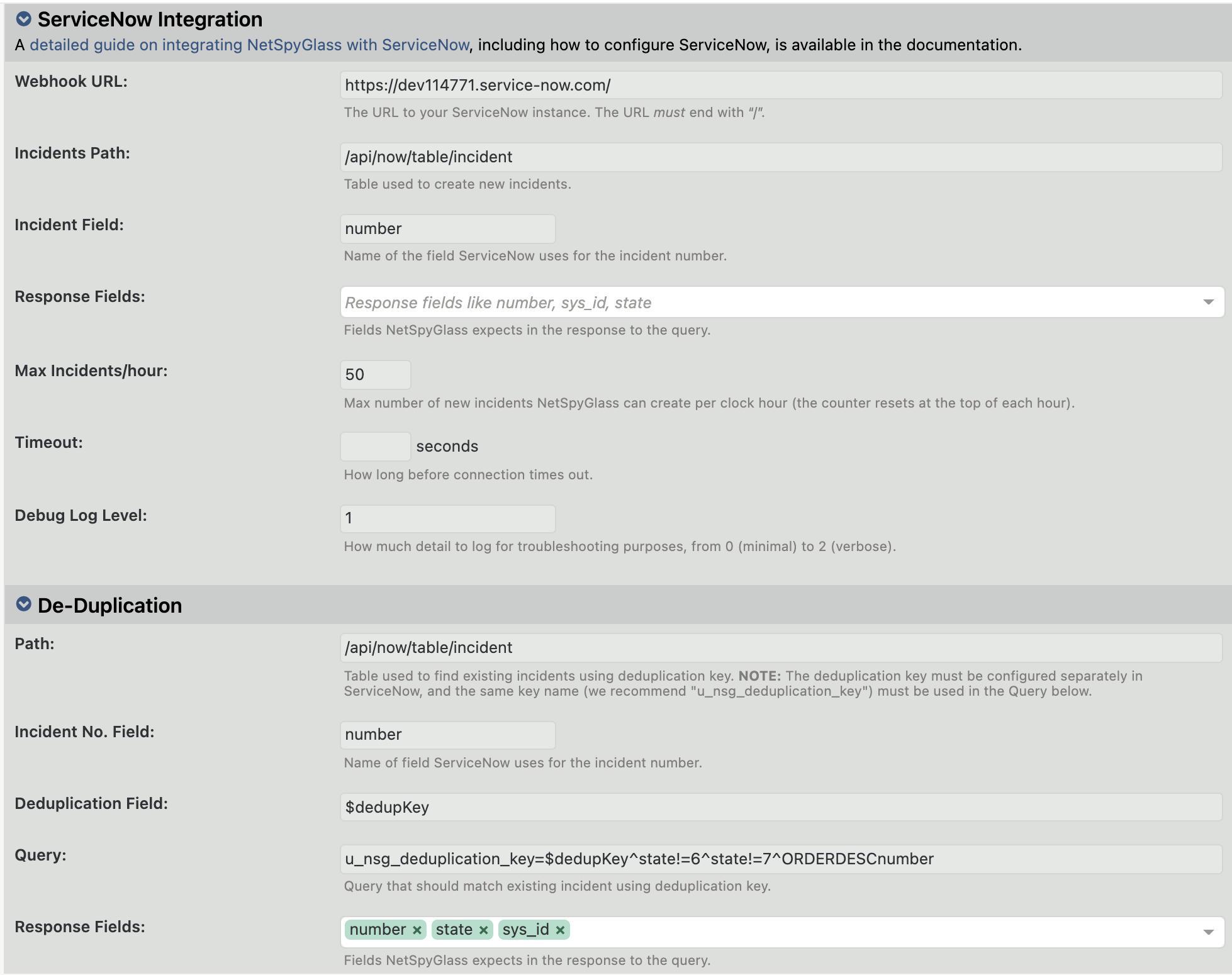The width and height of the screenshot is (1232, 975).
Task: Click the 'How long before connection times out' hint
Action: [x=468, y=474]
